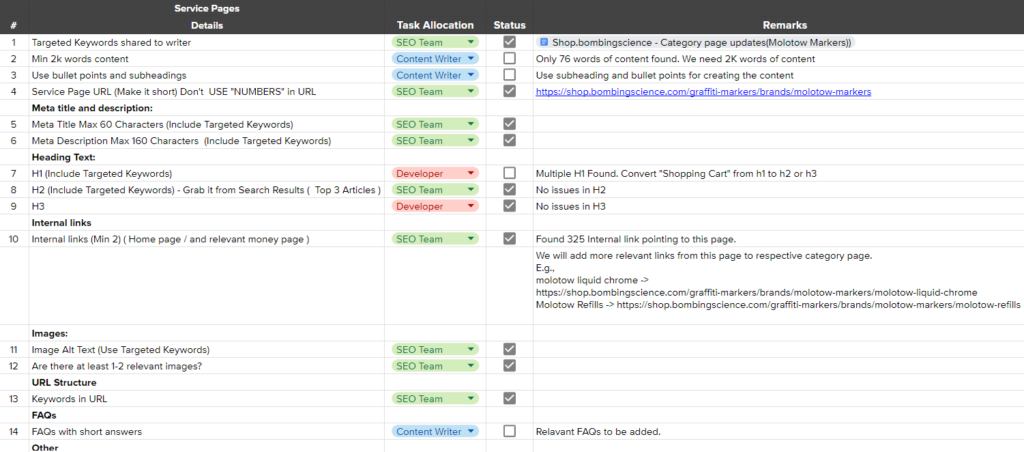This screenshot has height=452, width=1024.
Task: Check the status box for Min 2k words content
Action: (x=509, y=58)
